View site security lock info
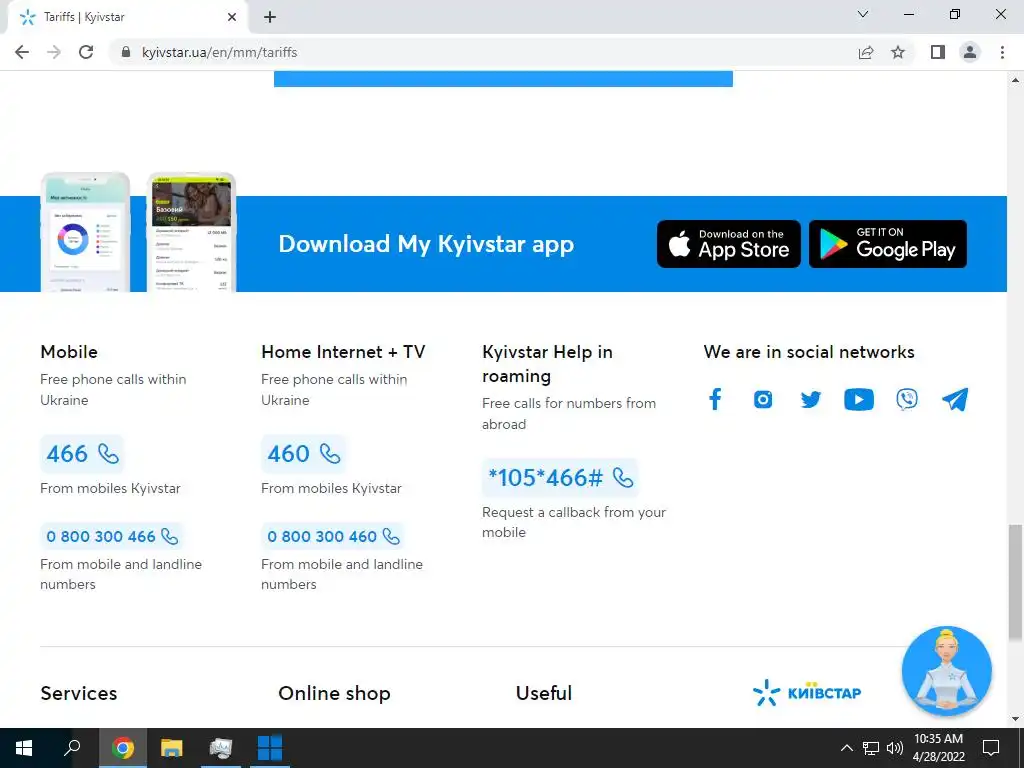Screen dimensions: 1024x768 [x=127, y=52]
